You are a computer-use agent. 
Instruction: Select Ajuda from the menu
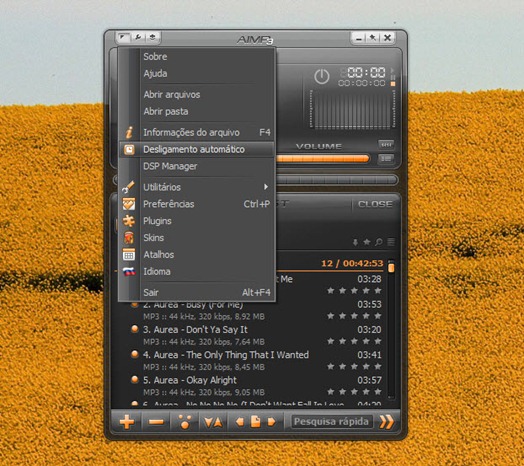point(155,74)
